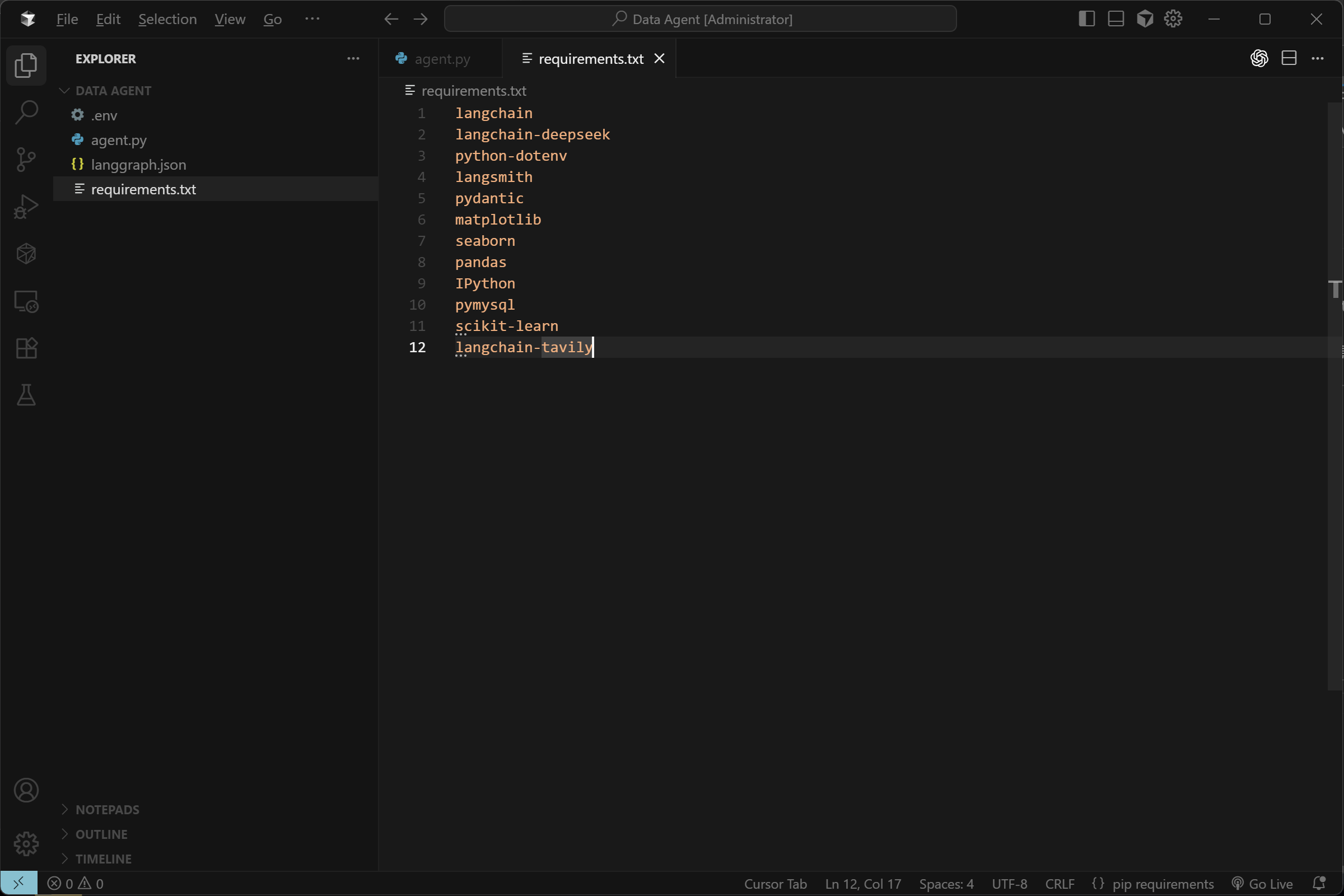This screenshot has width=1344, height=896.
Task: Open langgraph.json in Explorer
Action: coord(216,165)
